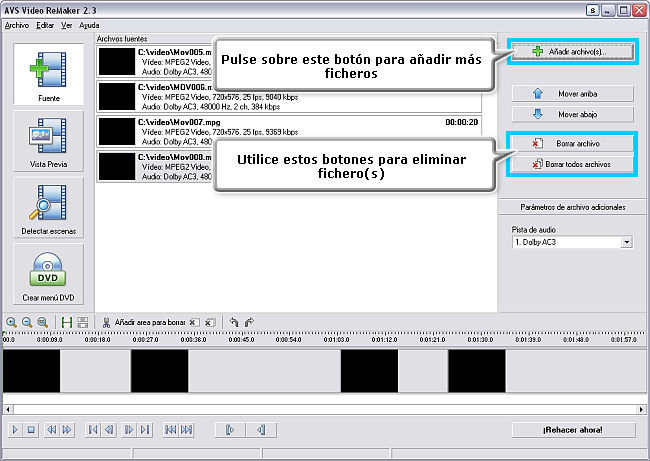Click the scissors Añadir area para borrar
This screenshot has height=461, width=650.
(x=143, y=322)
